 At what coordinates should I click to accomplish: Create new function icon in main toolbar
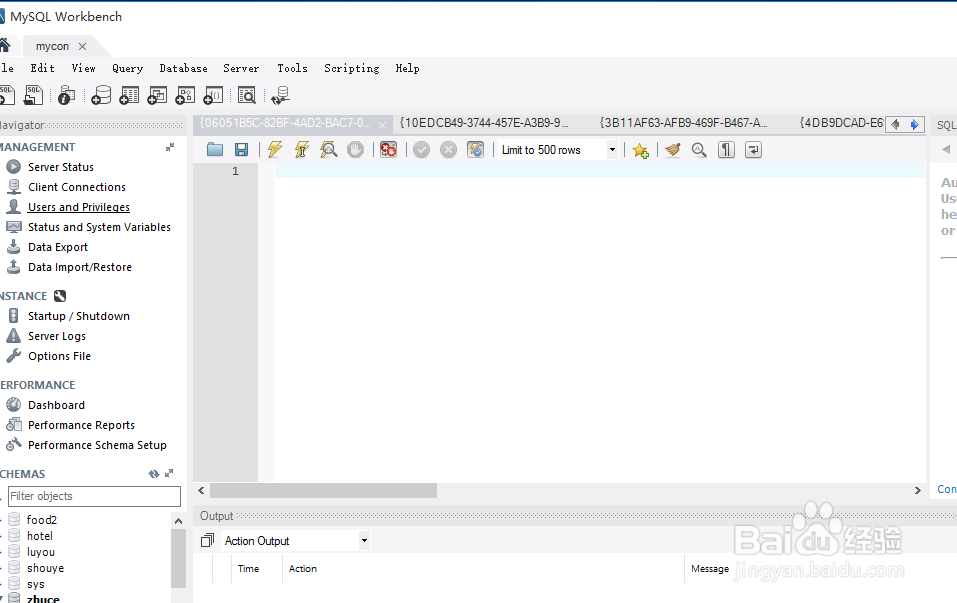(213, 95)
